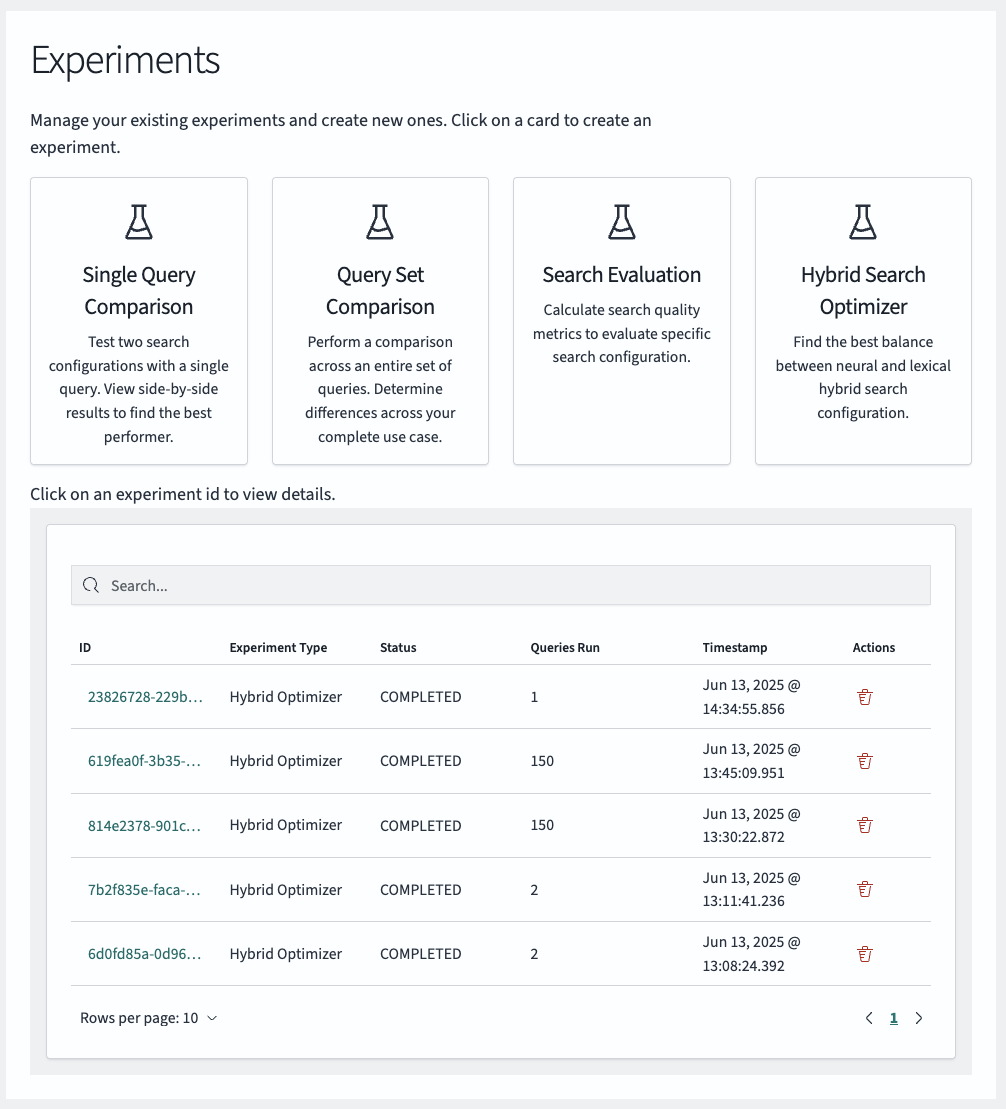Delete experiment 23826728 using its trash icon
1006x1109 pixels.
[x=864, y=697]
